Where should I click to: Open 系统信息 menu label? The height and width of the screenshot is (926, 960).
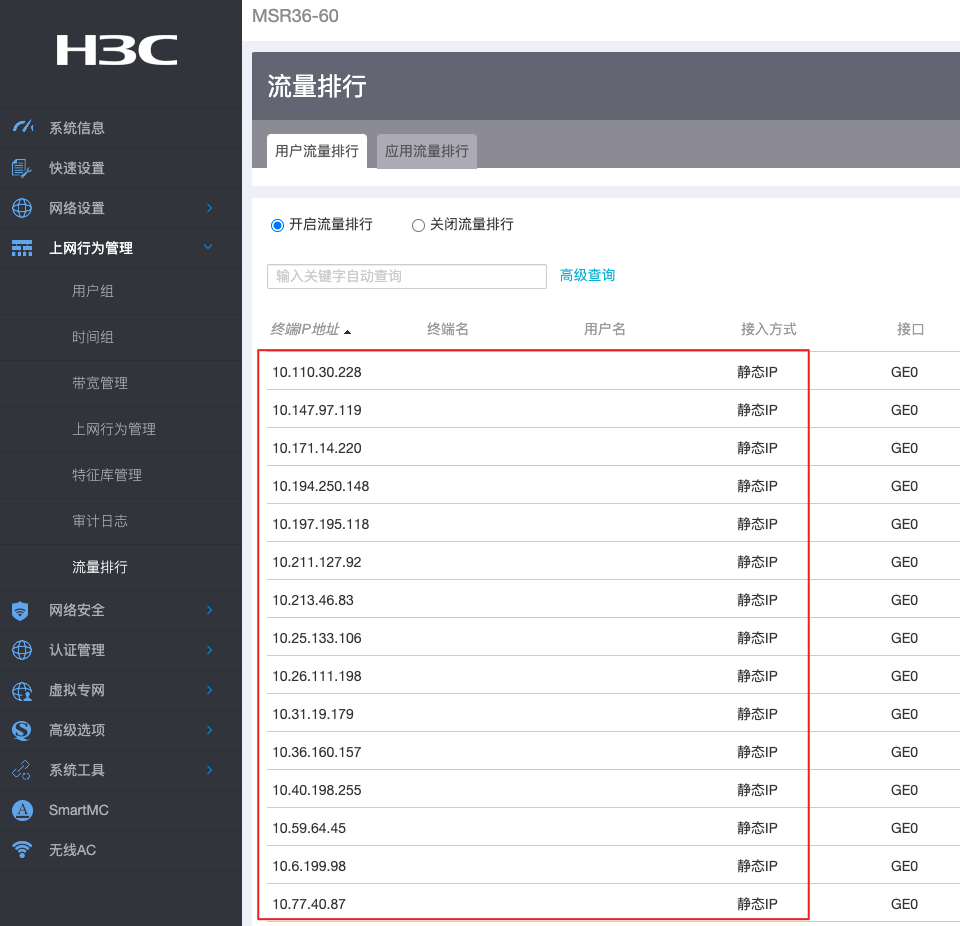(77, 127)
